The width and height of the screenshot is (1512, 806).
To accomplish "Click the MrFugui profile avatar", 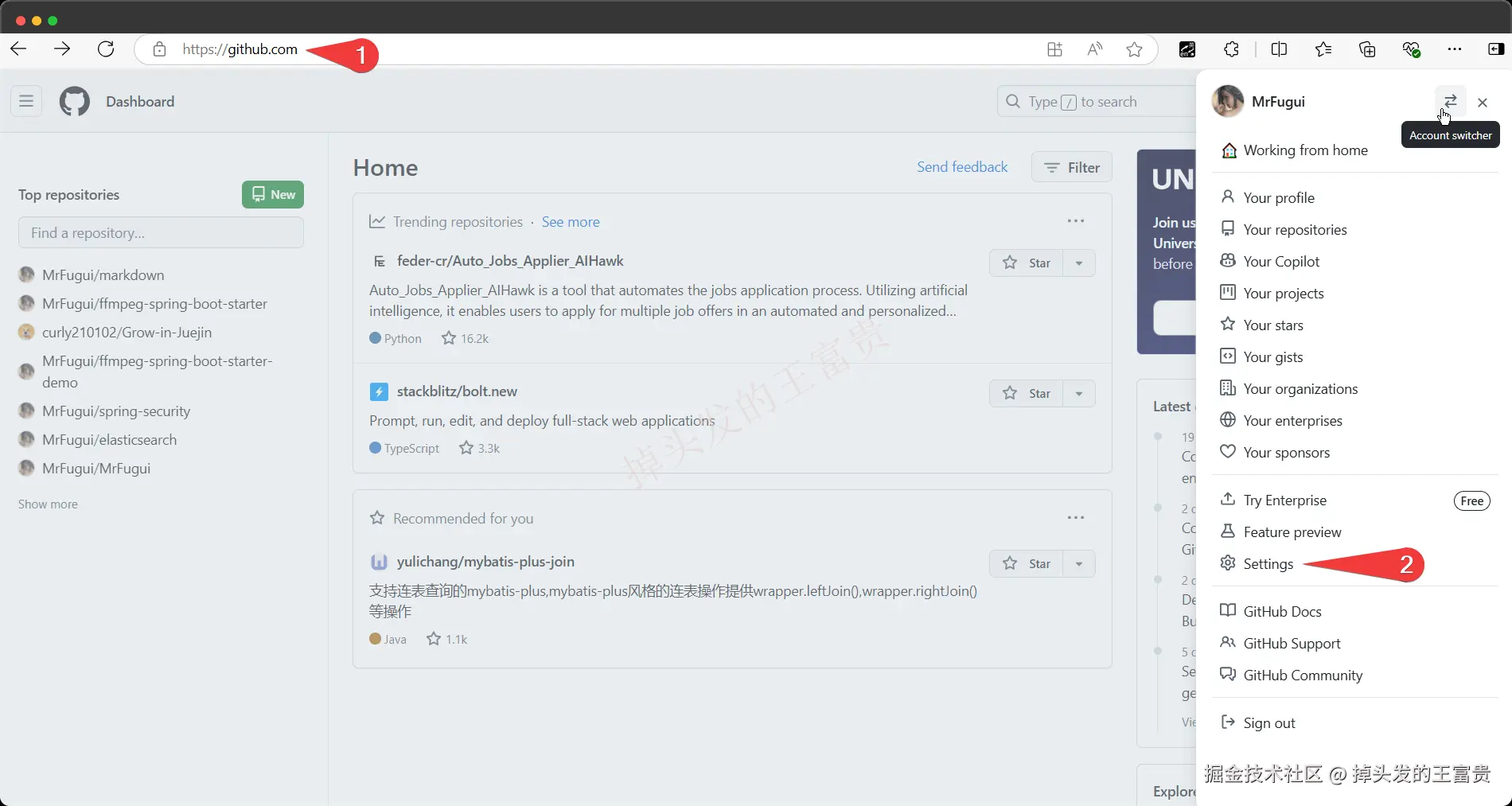I will pos(1228,101).
